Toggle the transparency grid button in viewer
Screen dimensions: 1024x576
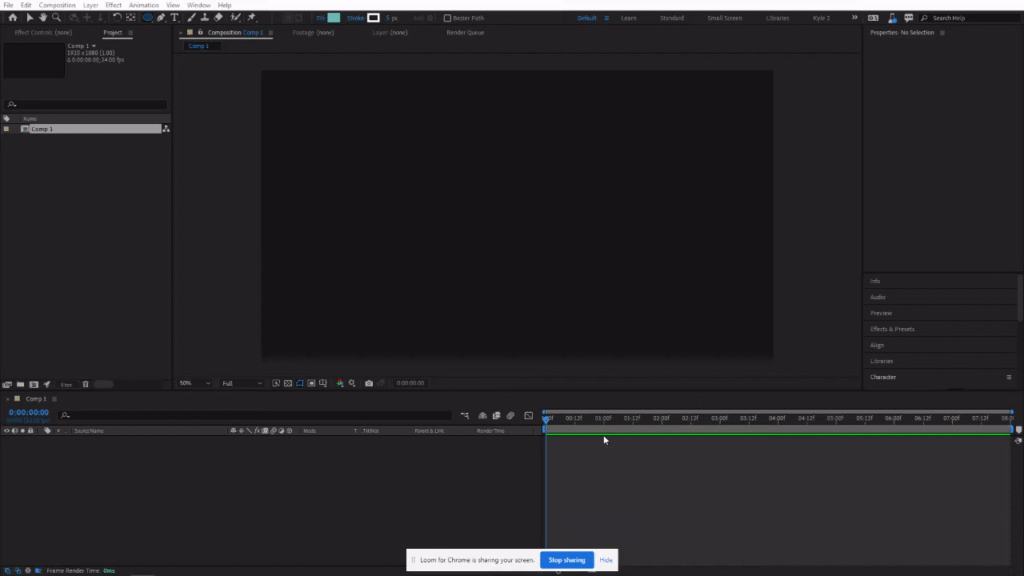click(x=288, y=383)
